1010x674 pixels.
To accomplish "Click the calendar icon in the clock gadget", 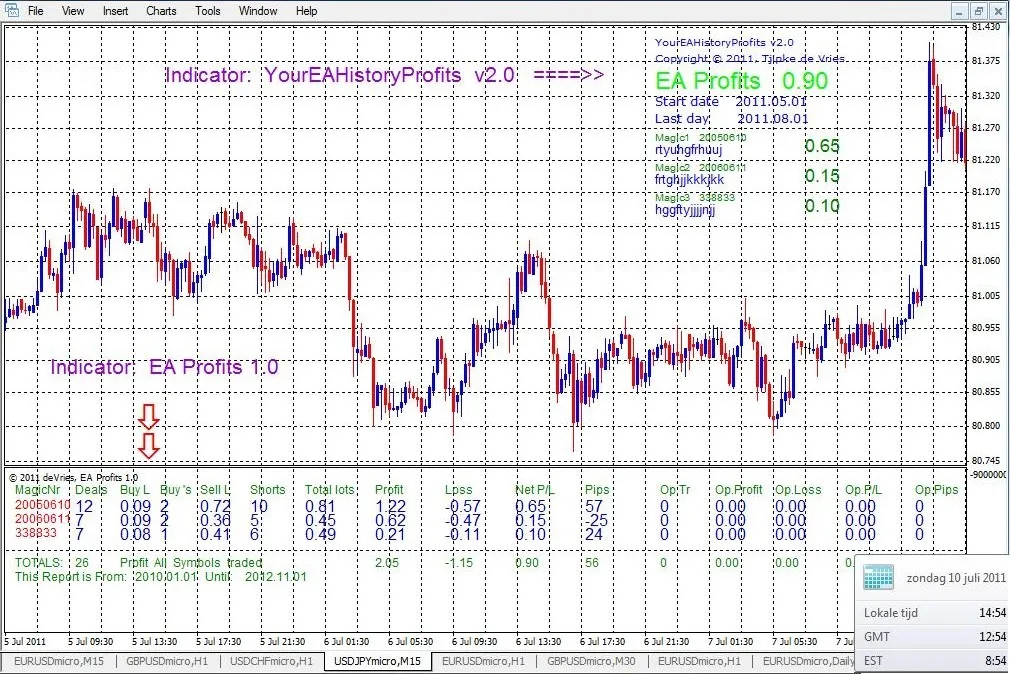I will pyautogui.click(x=877, y=578).
